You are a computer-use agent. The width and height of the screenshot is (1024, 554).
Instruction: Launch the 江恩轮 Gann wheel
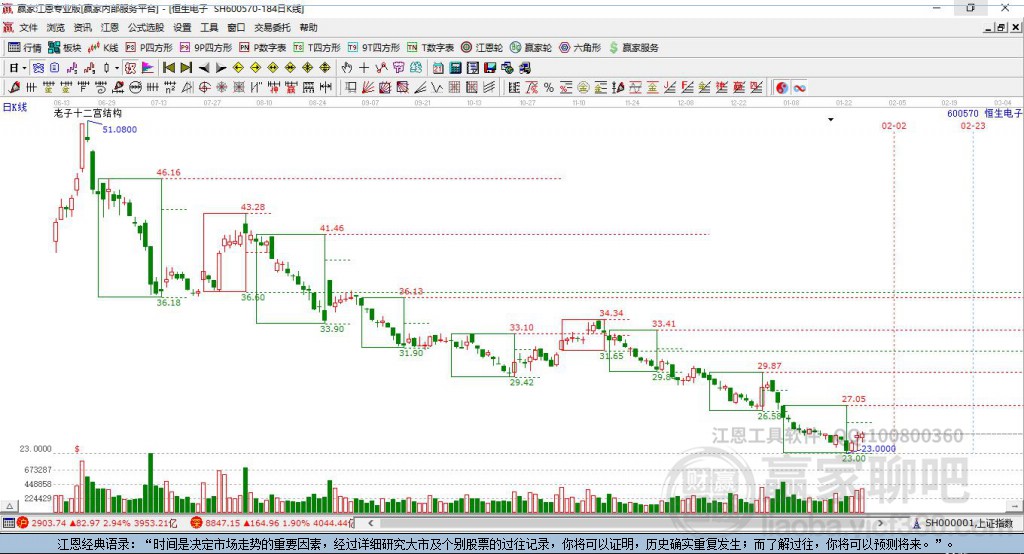click(x=482, y=48)
